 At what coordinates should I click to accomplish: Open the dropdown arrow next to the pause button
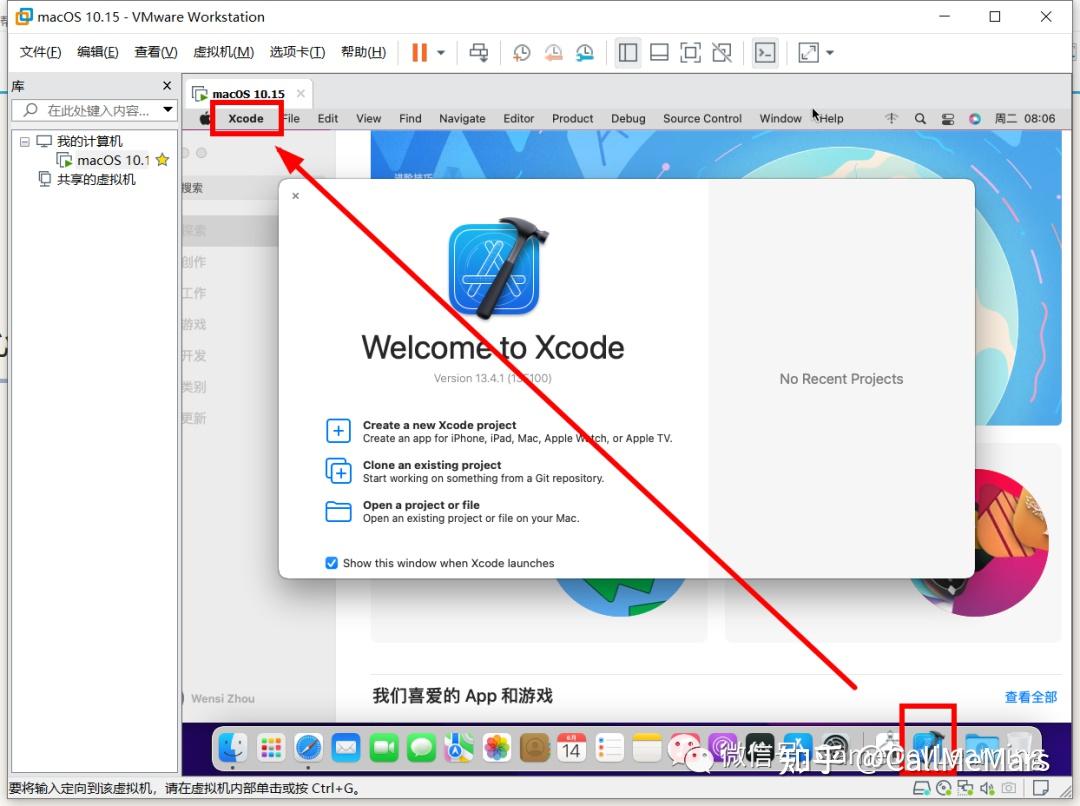click(441, 52)
